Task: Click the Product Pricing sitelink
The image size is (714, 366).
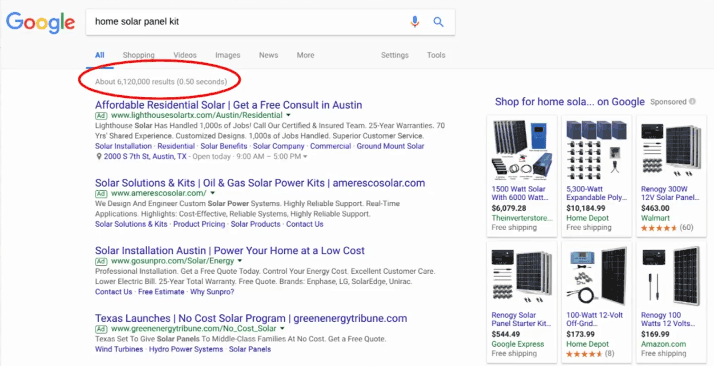Action: (x=199, y=224)
